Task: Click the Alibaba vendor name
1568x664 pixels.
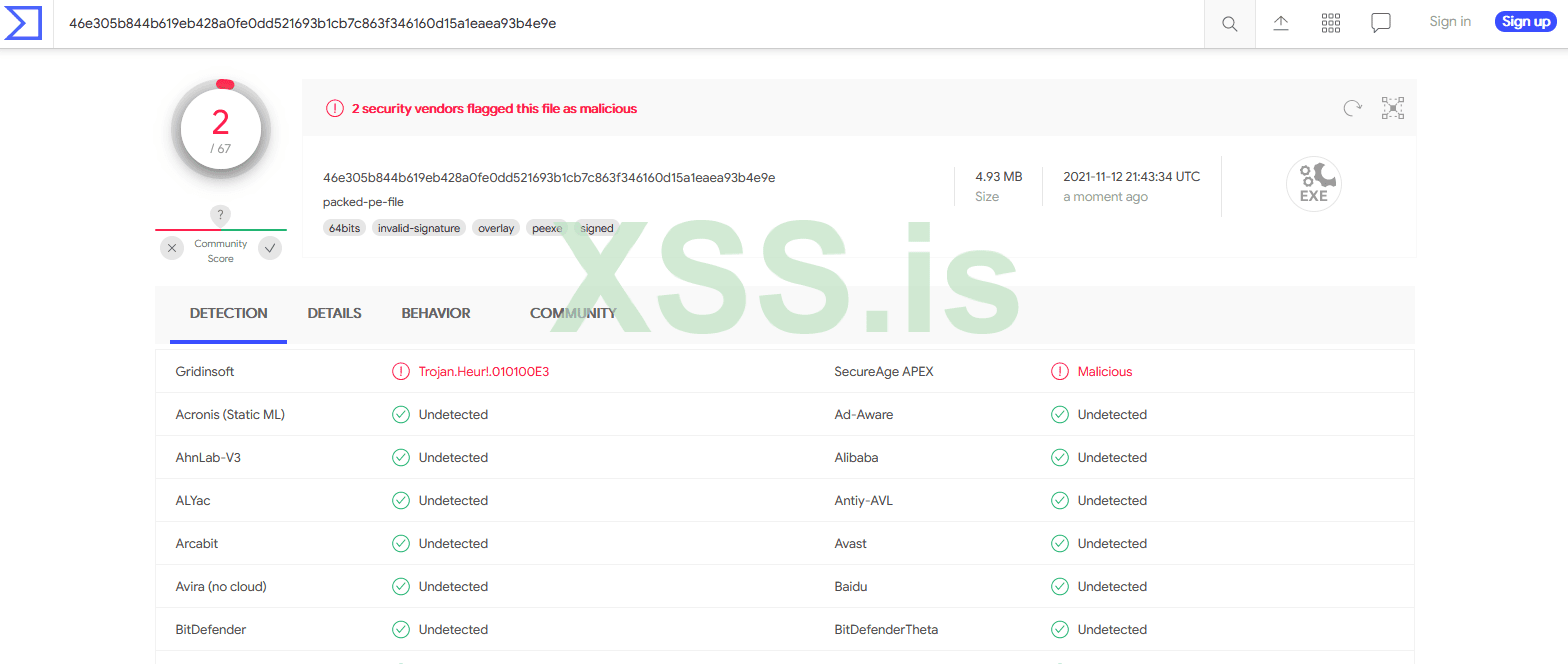Action: (857, 457)
